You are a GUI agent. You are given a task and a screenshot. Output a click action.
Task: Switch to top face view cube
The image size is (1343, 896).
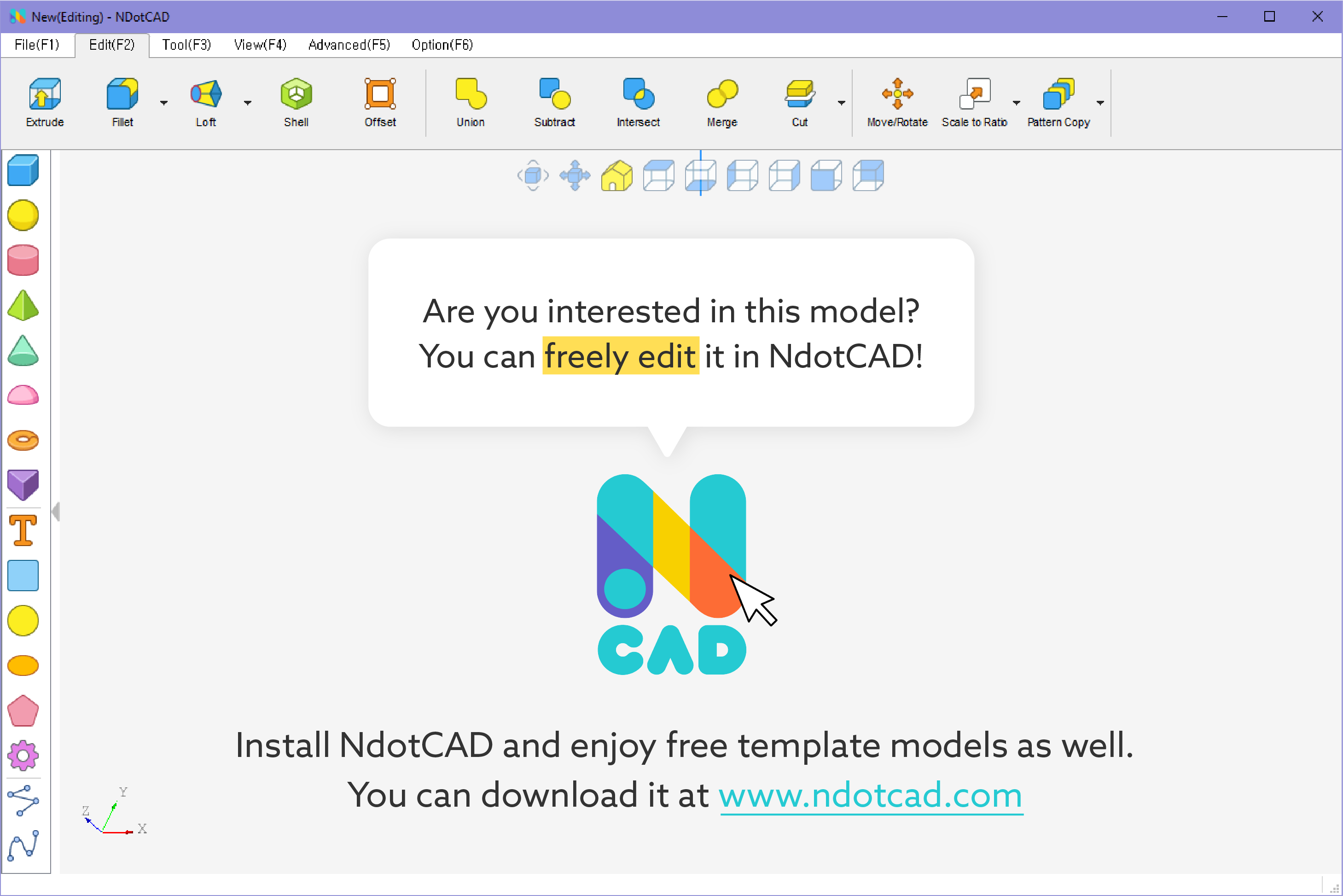pyautogui.click(x=659, y=175)
